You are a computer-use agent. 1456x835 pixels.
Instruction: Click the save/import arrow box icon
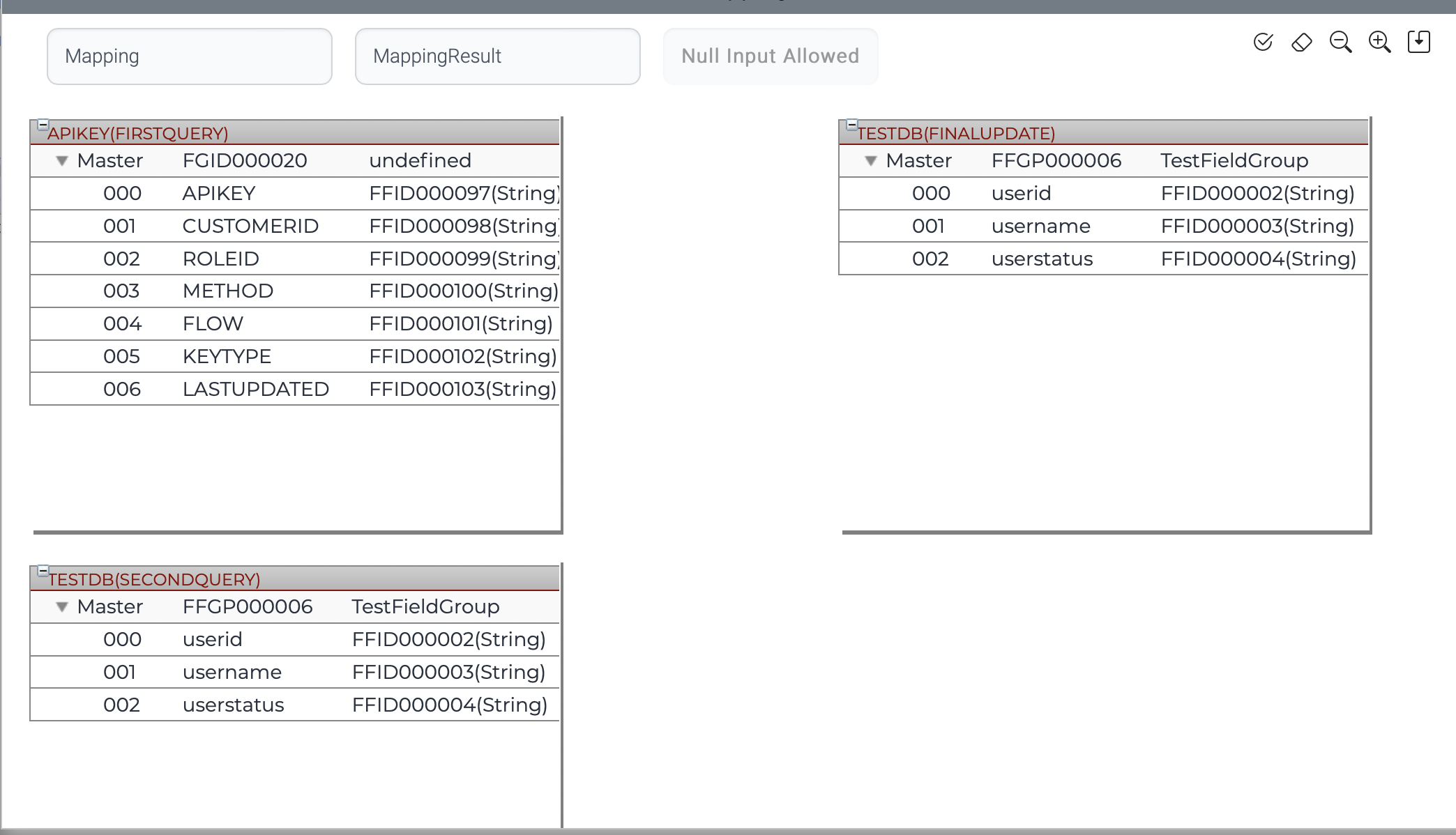pos(1418,43)
